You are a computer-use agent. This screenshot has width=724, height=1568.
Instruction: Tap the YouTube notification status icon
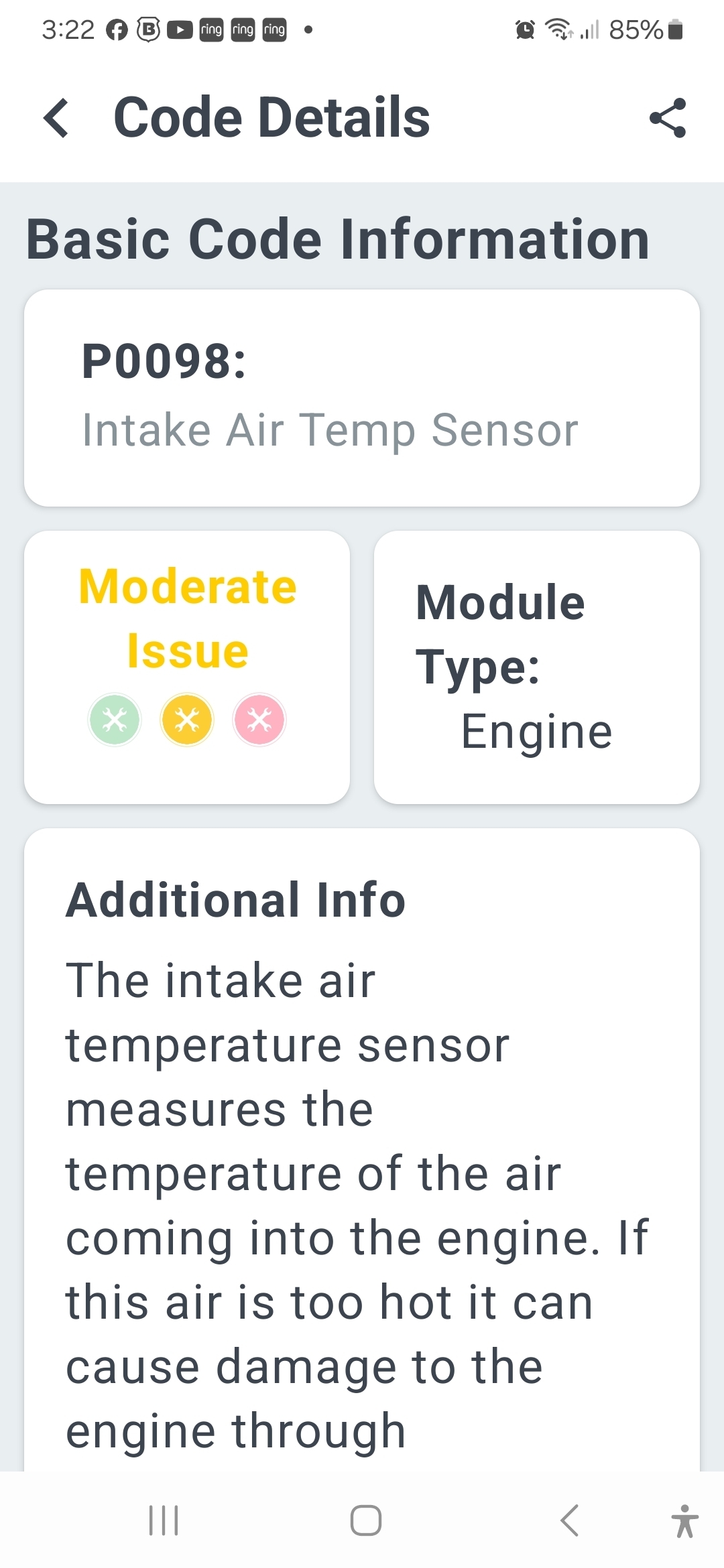179,30
